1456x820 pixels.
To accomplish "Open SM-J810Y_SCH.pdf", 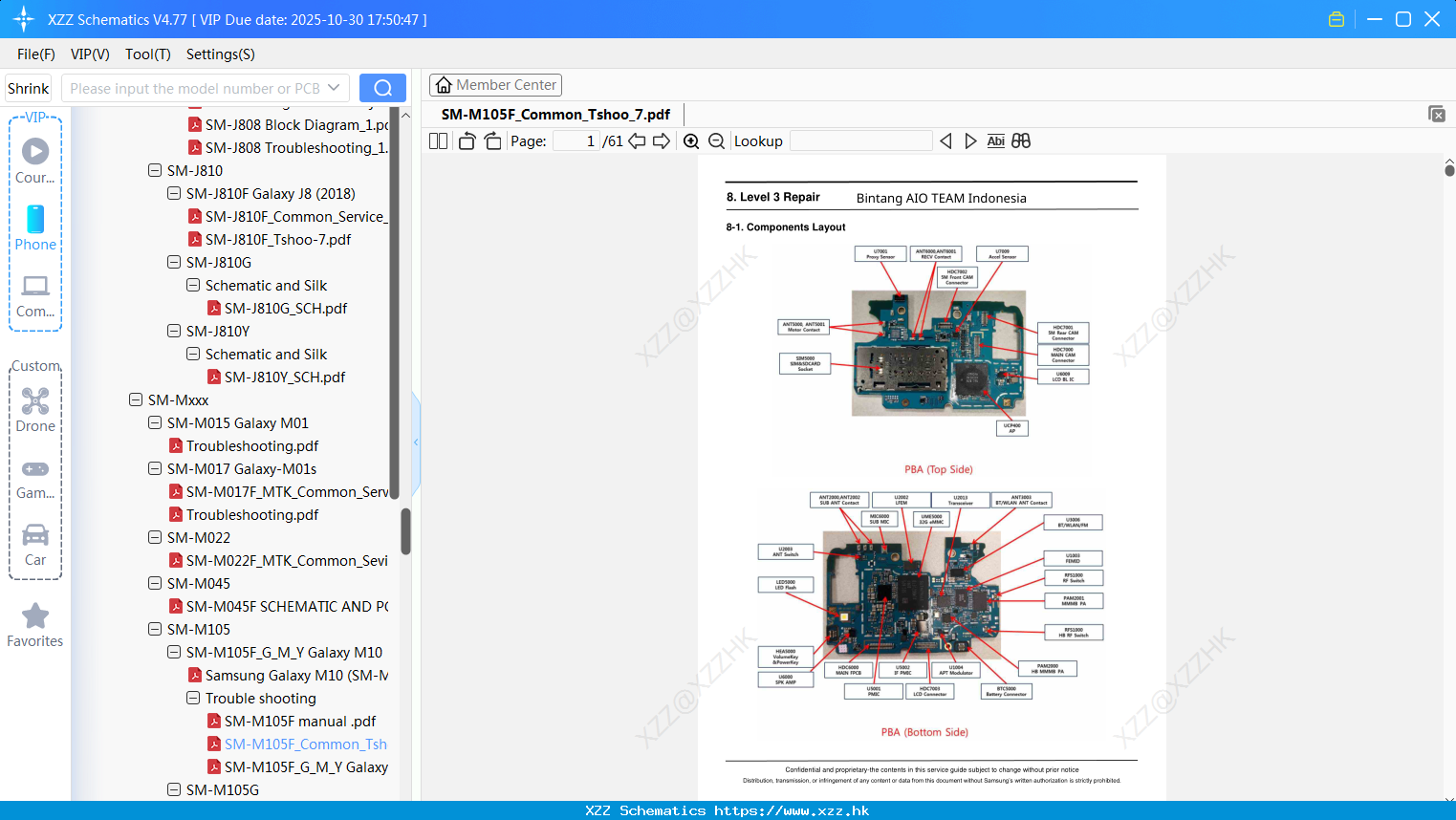I will (276, 377).
